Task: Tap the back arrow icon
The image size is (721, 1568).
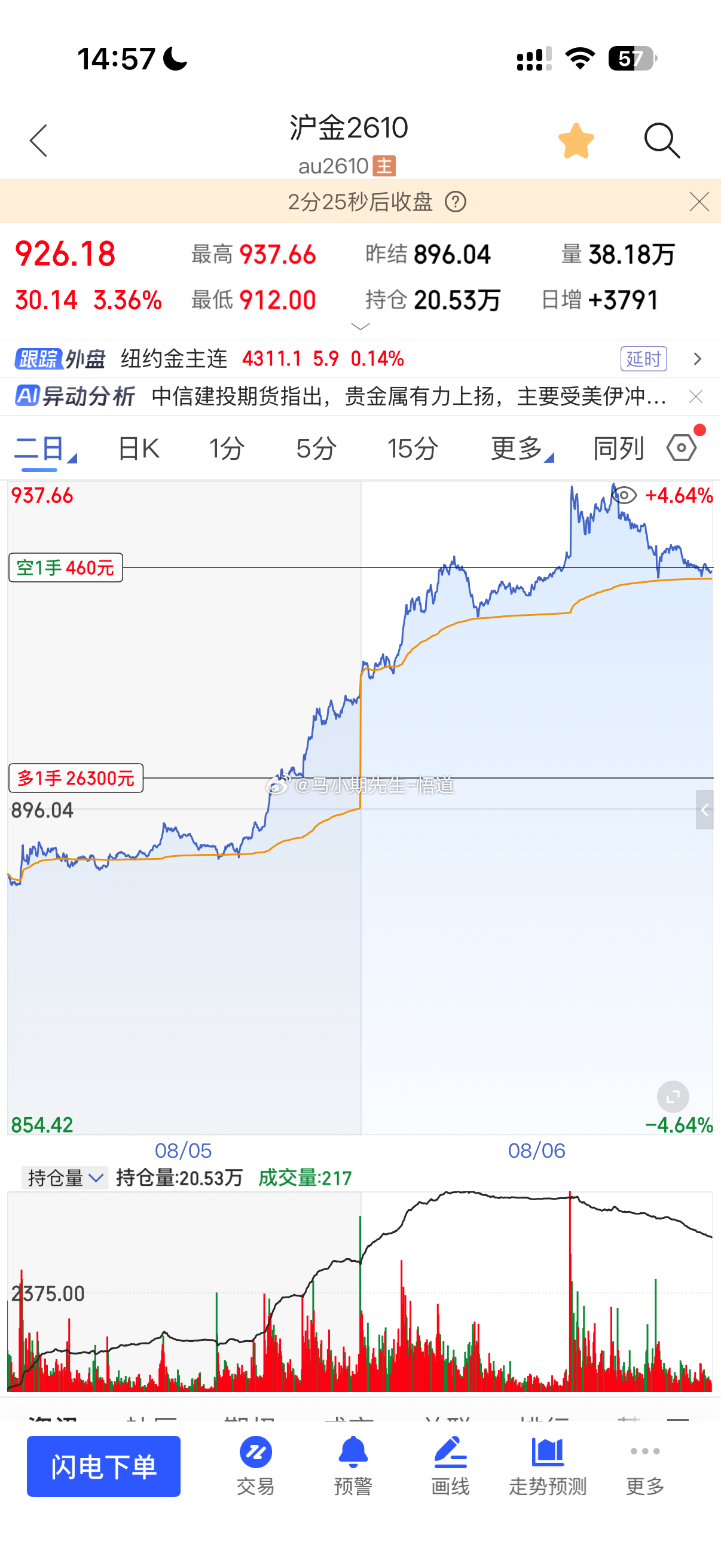Action: coord(38,141)
